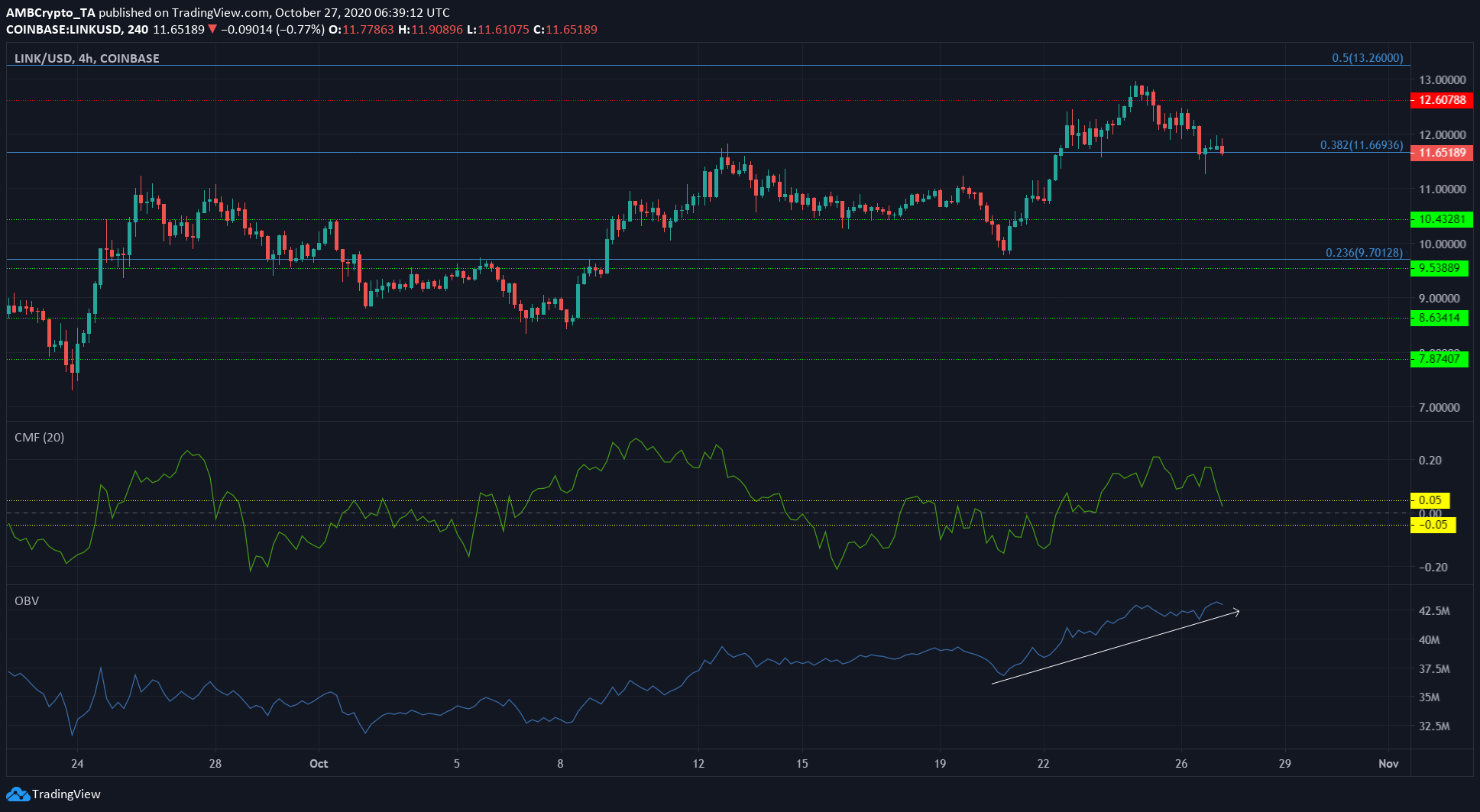Click the Oct date label on time axis
This screenshot has height=812, width=1480.
point(319,764)
